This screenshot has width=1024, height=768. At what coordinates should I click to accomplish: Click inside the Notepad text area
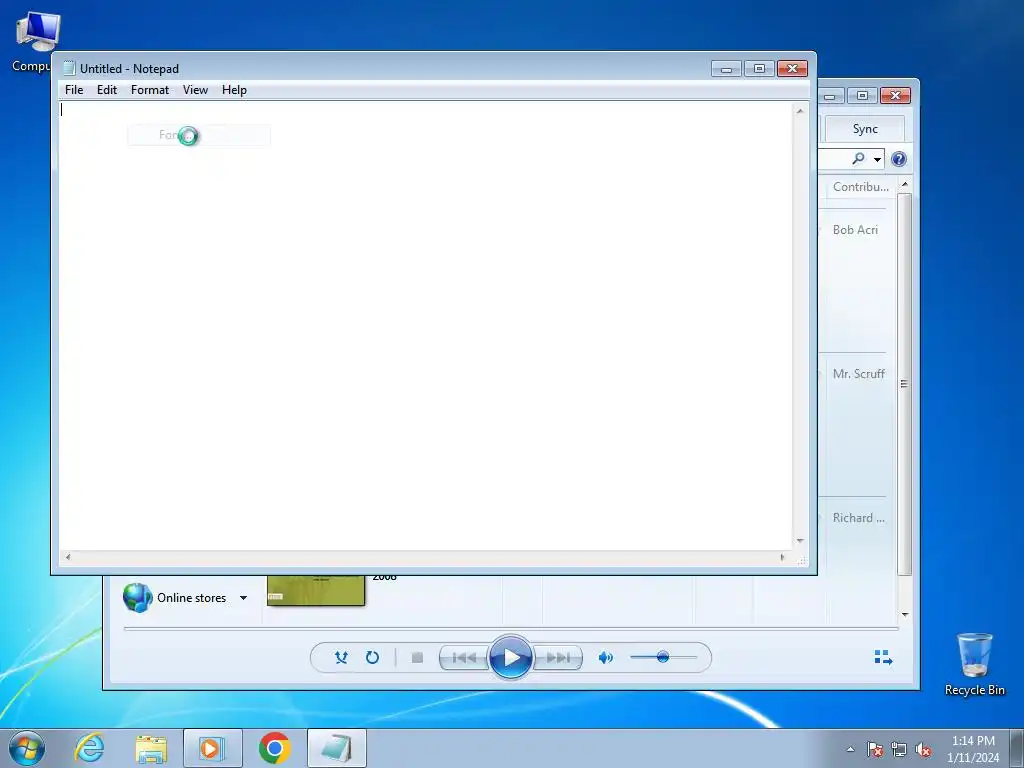pyautogui.click(x=426, y=325)
